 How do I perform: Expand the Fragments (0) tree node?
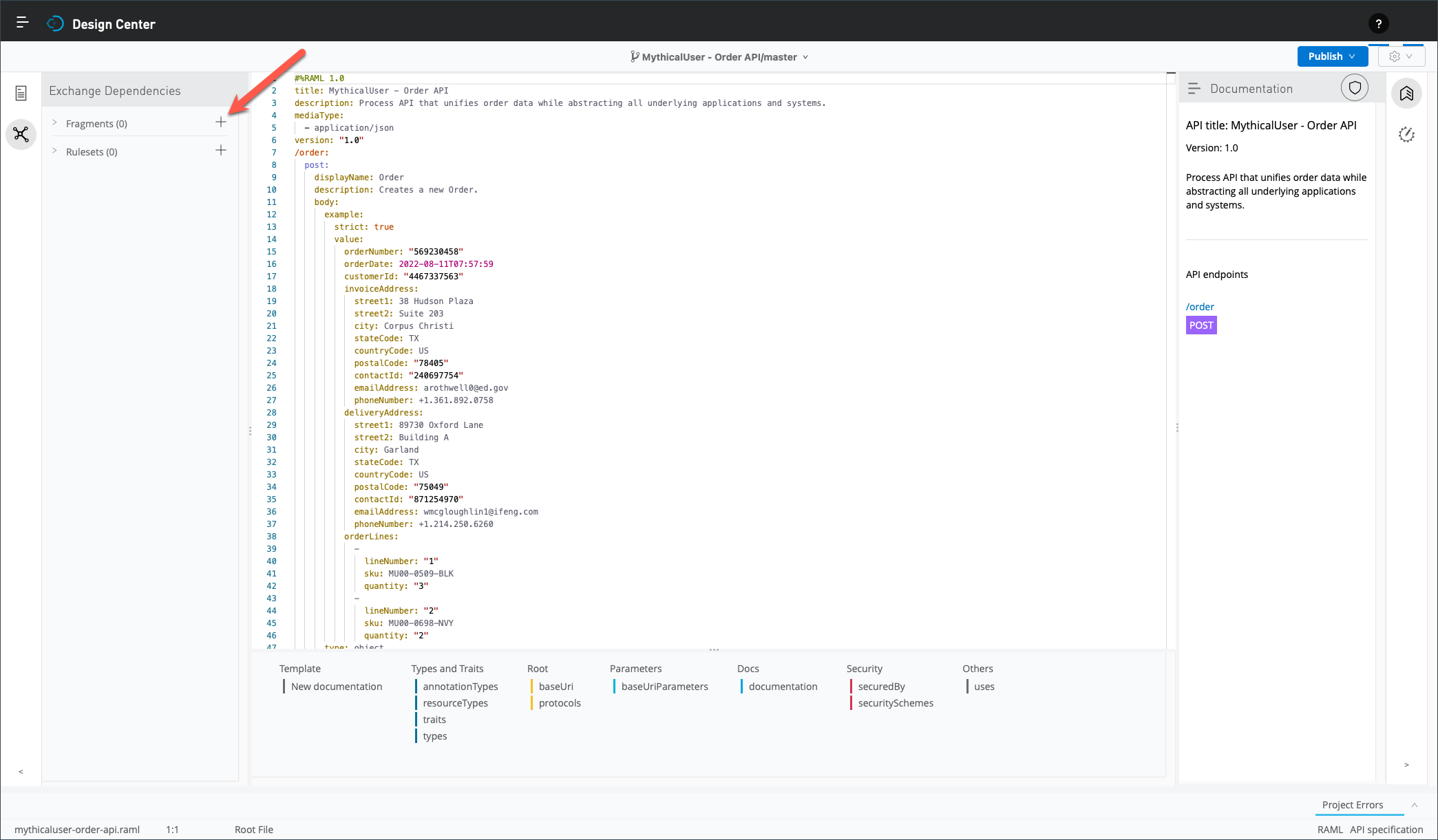[54, 122]
